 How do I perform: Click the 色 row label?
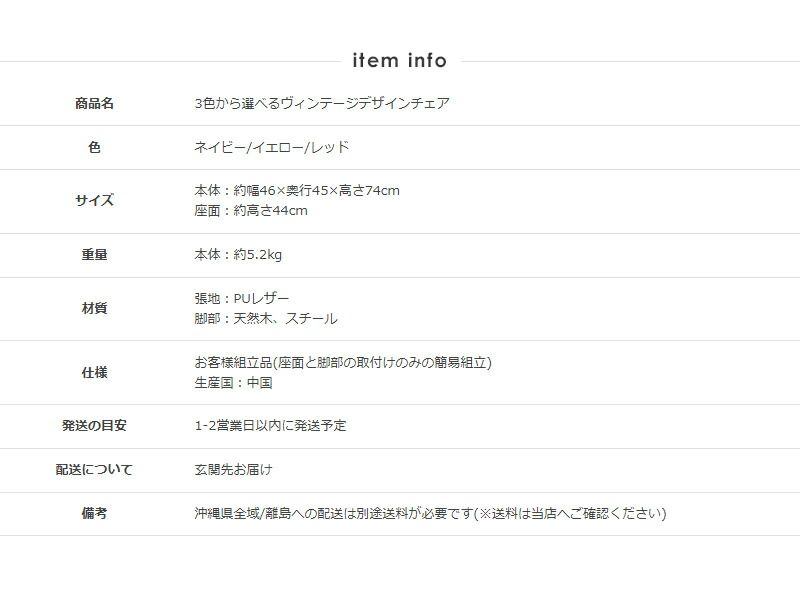pos(94,147)
